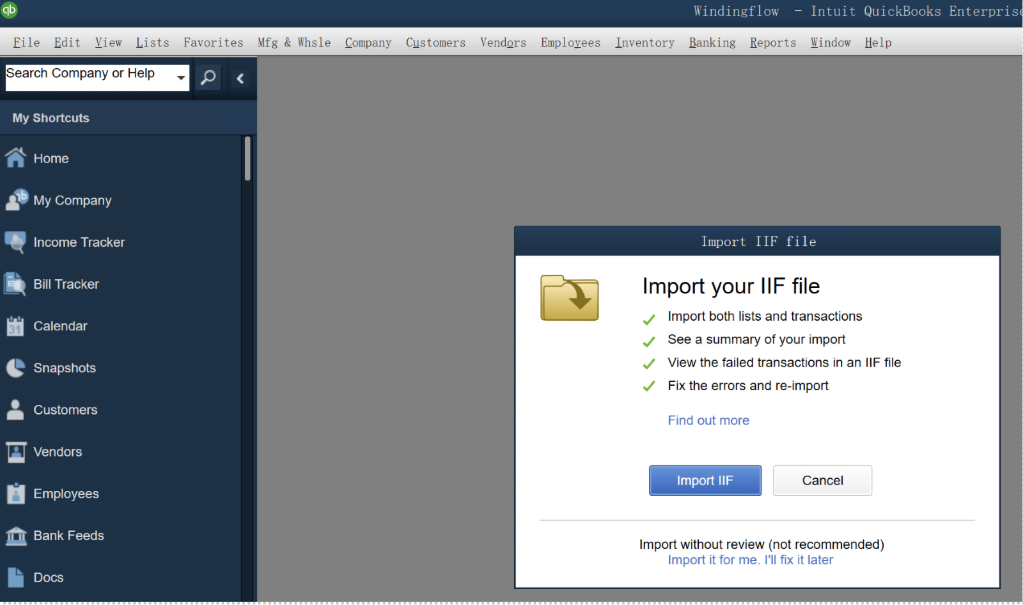
Task: Open the My Company shortcut label
Action: pyautogui.click(x=72, y=200)
